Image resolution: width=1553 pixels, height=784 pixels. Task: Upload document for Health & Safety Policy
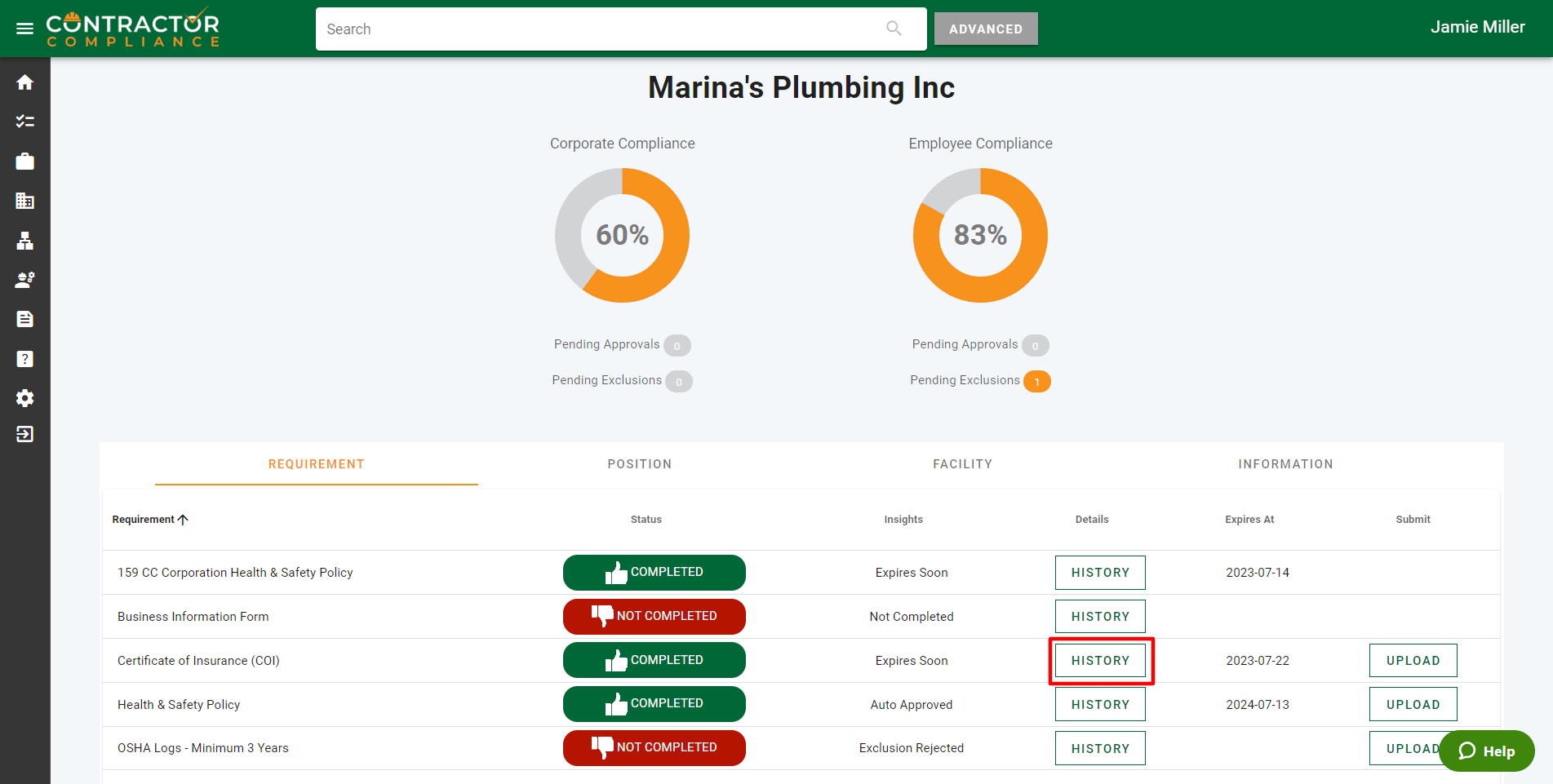tap(1413, 705)
